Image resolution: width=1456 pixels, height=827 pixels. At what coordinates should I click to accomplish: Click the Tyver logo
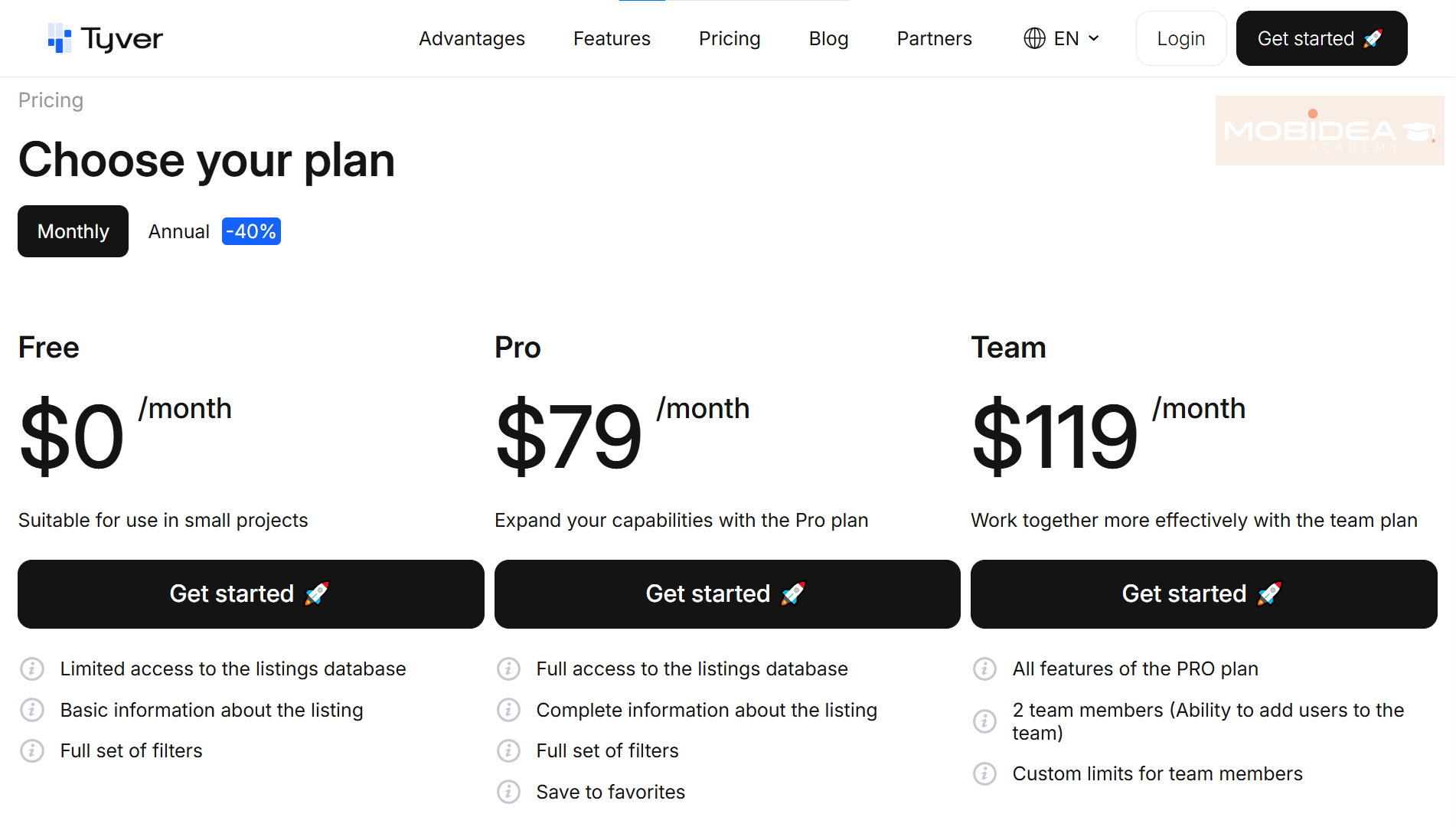pos(105,38)
